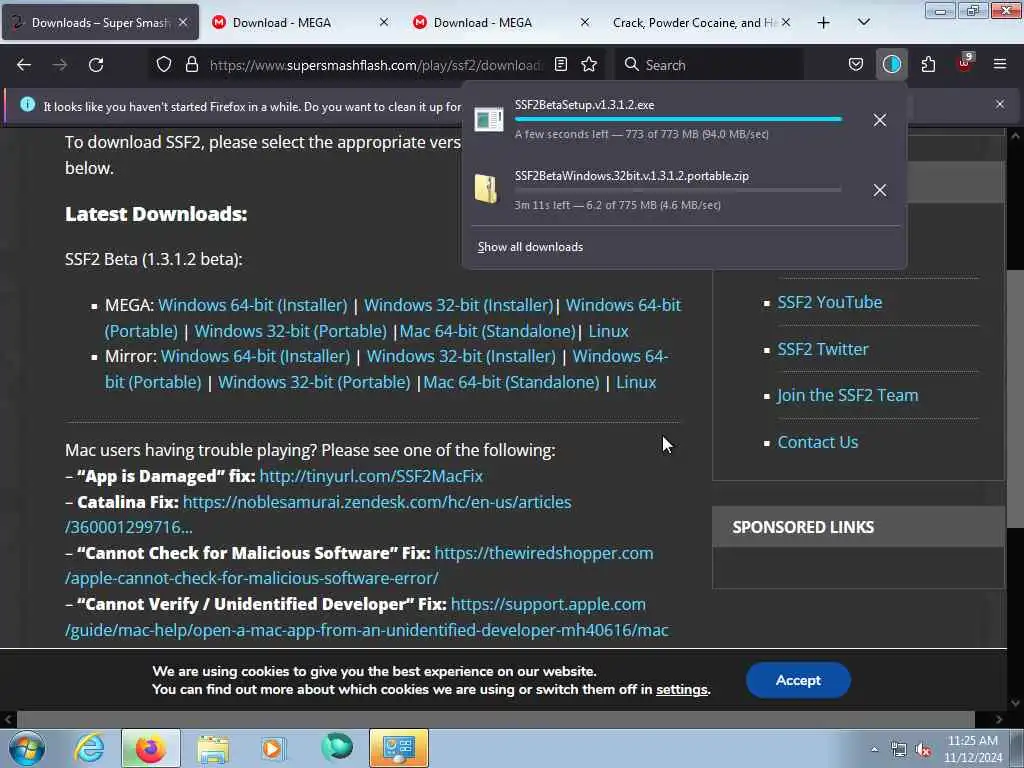Accept the cookies banner
This screenshot has height=768, width=1024.
pyautogui.click(x=798, y=680)
